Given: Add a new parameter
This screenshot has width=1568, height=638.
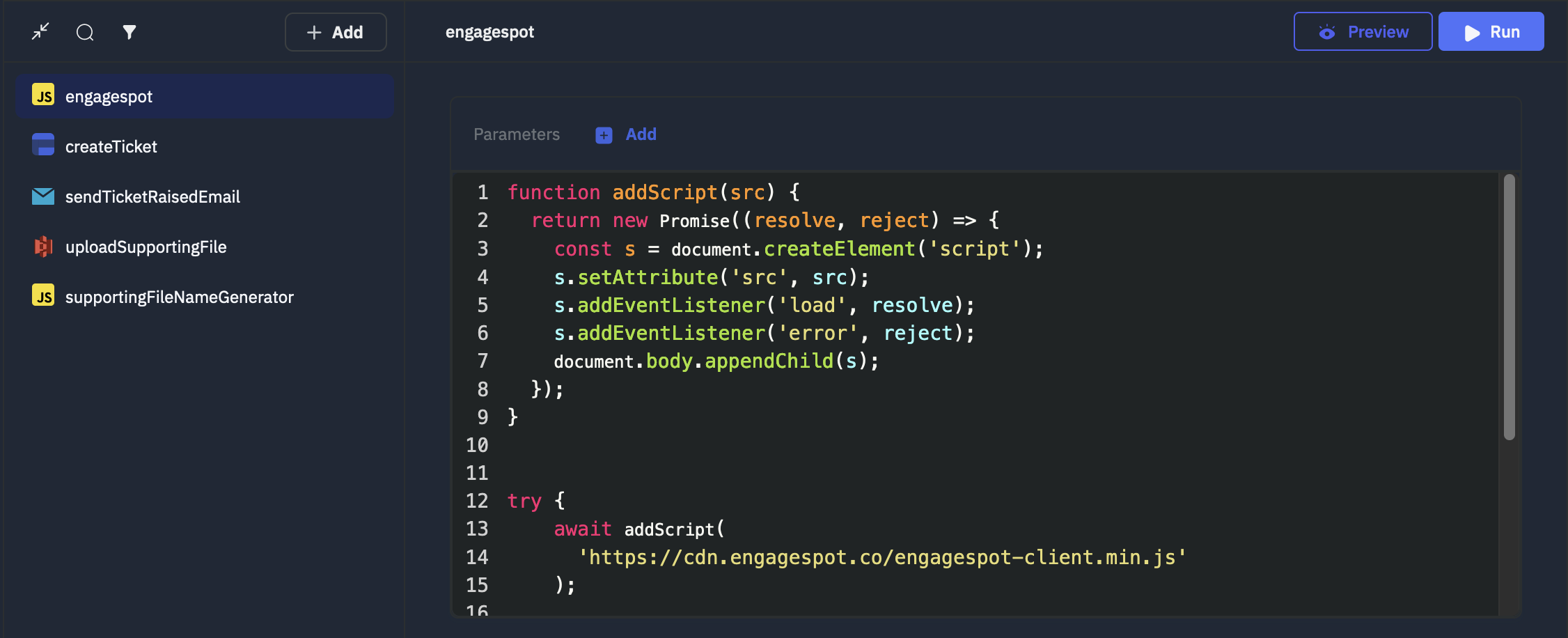Looking at the screenshot, I should coord(626,134).
